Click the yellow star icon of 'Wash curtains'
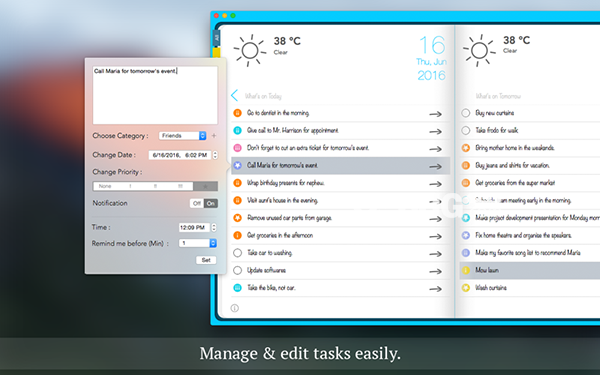 point(466,288)
